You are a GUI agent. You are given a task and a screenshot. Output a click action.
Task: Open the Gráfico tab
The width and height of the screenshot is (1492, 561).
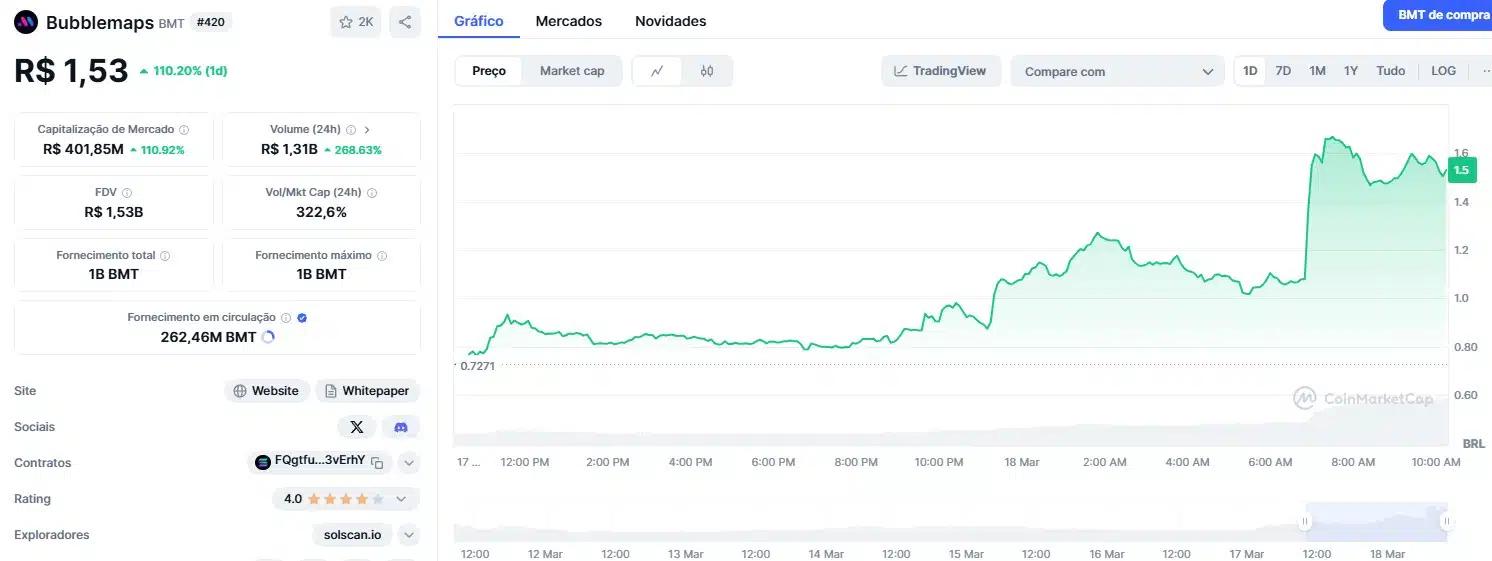(x=479, y=21)
